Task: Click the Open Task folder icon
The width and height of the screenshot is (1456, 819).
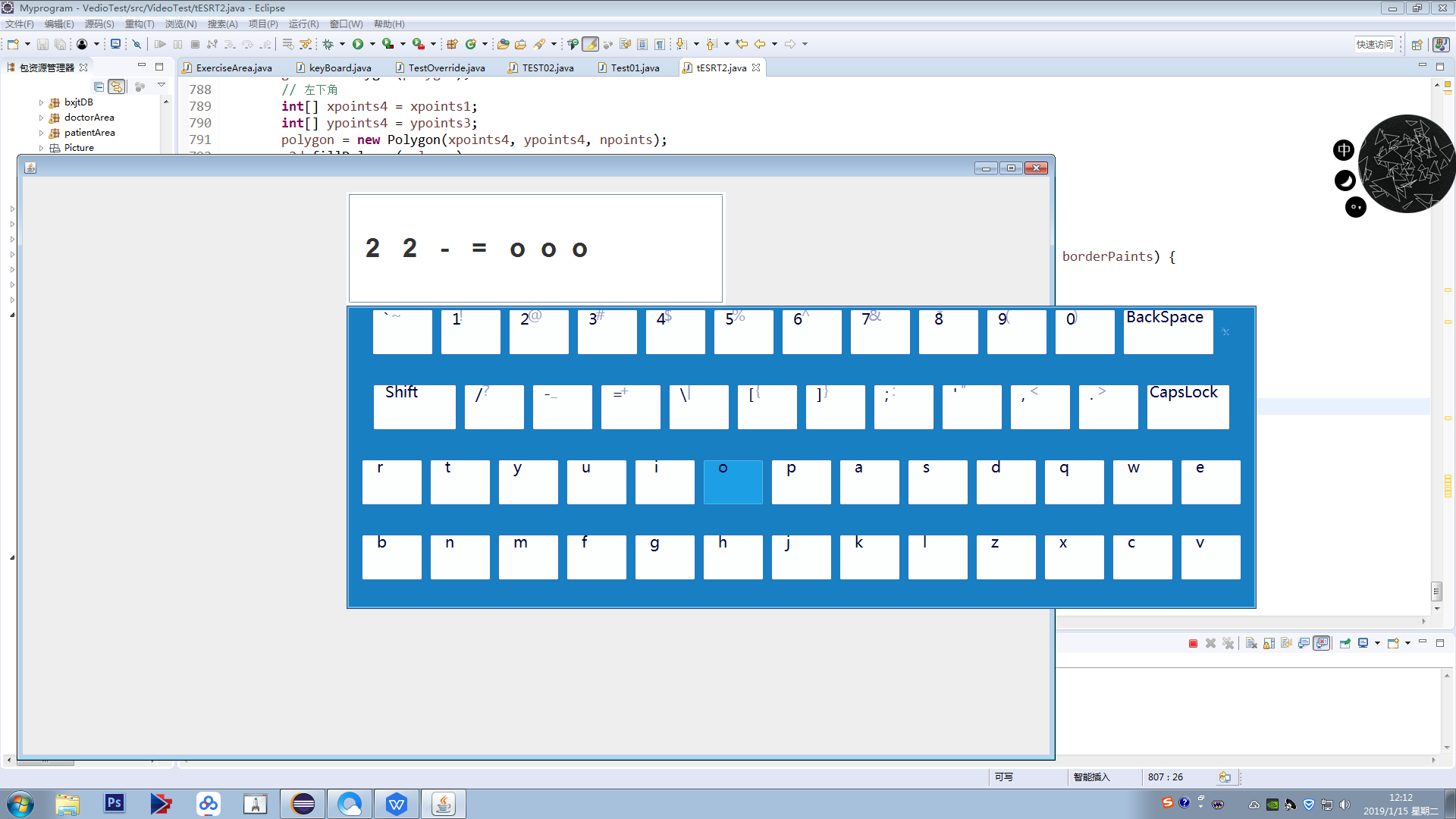Action: point(520,44)
